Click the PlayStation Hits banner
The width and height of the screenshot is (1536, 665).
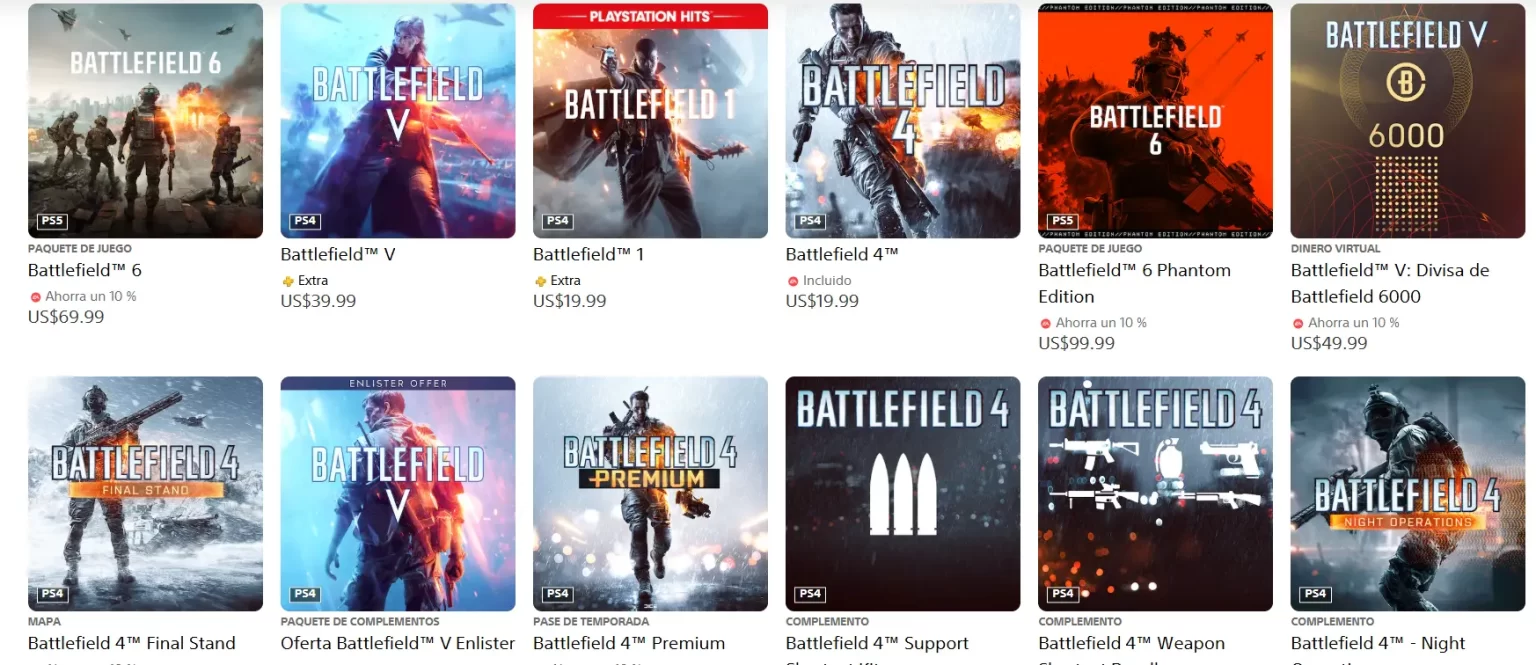click(x=650, y=17)
